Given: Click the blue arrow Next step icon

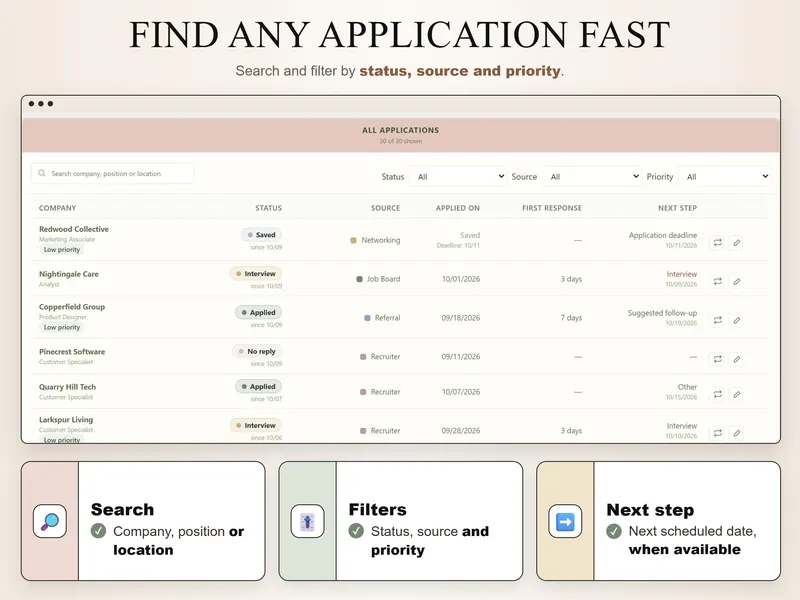Looking at the screenshot, I should tap(565, 521).
